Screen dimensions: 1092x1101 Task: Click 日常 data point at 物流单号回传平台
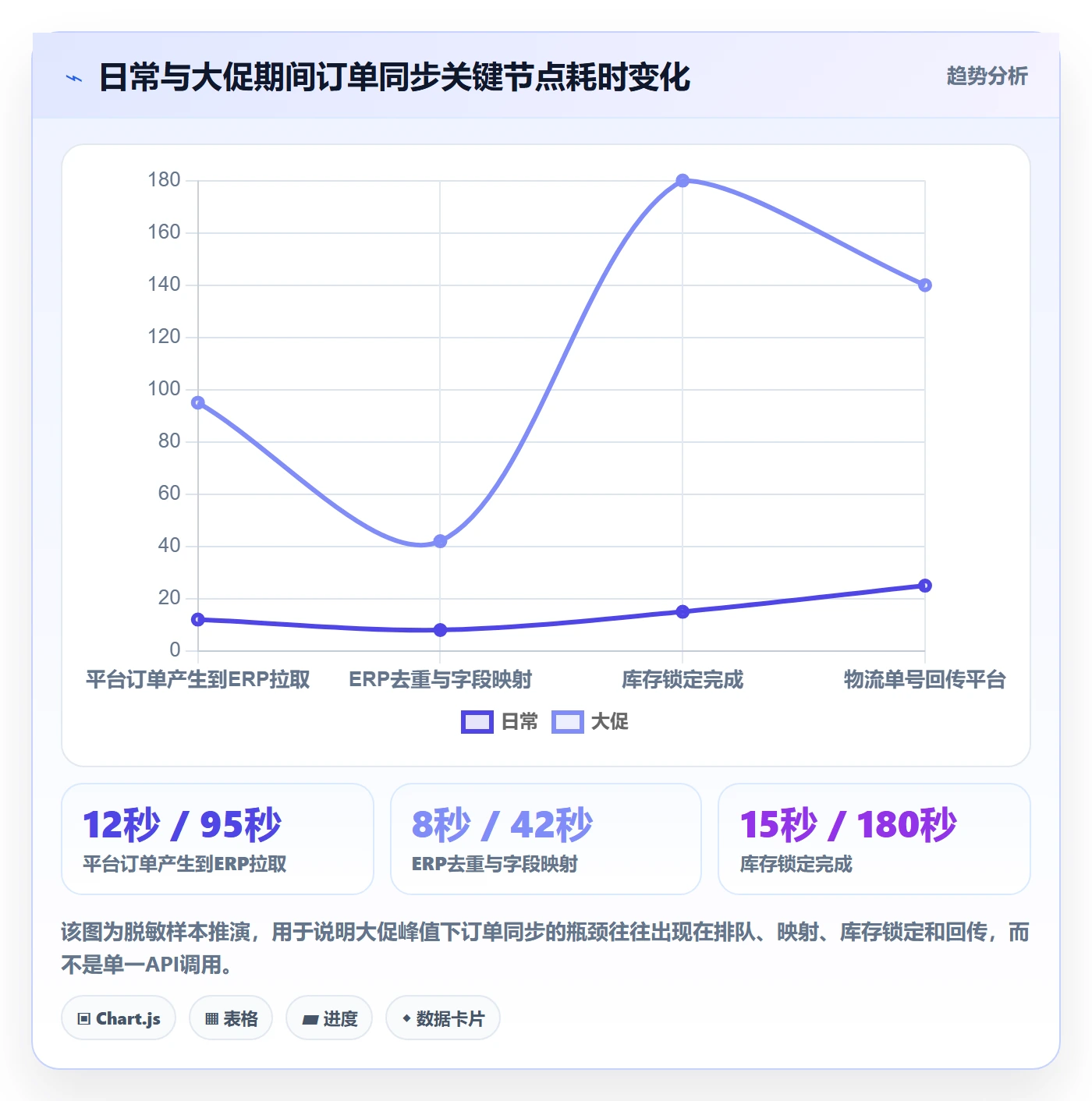[x=925, y=586]
